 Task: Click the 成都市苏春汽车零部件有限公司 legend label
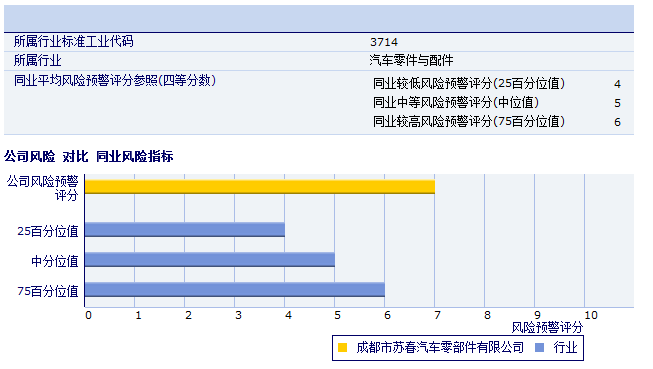440,347
